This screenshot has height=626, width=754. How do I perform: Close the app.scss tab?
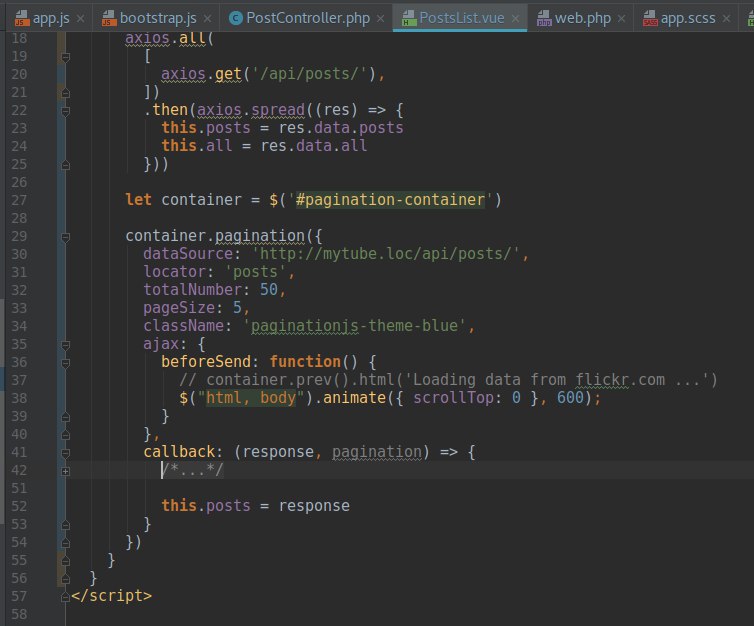[x=727, y=19]
